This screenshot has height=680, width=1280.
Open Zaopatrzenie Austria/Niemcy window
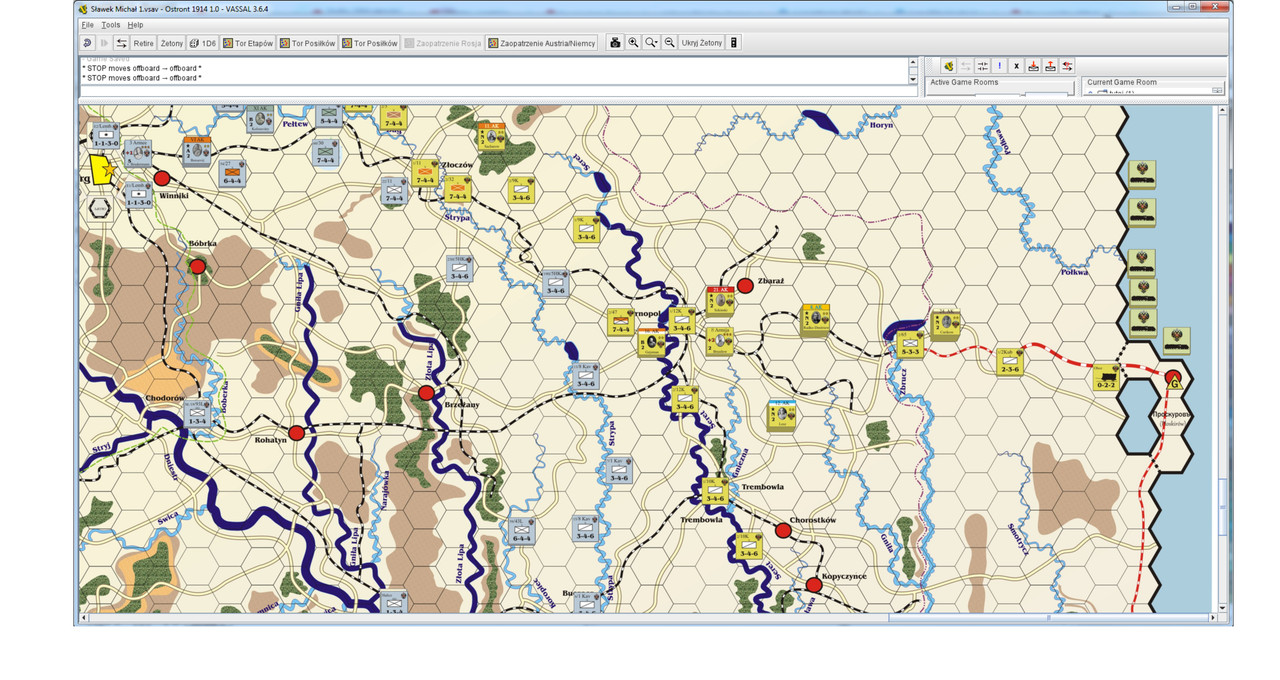[x=542, y=43]
